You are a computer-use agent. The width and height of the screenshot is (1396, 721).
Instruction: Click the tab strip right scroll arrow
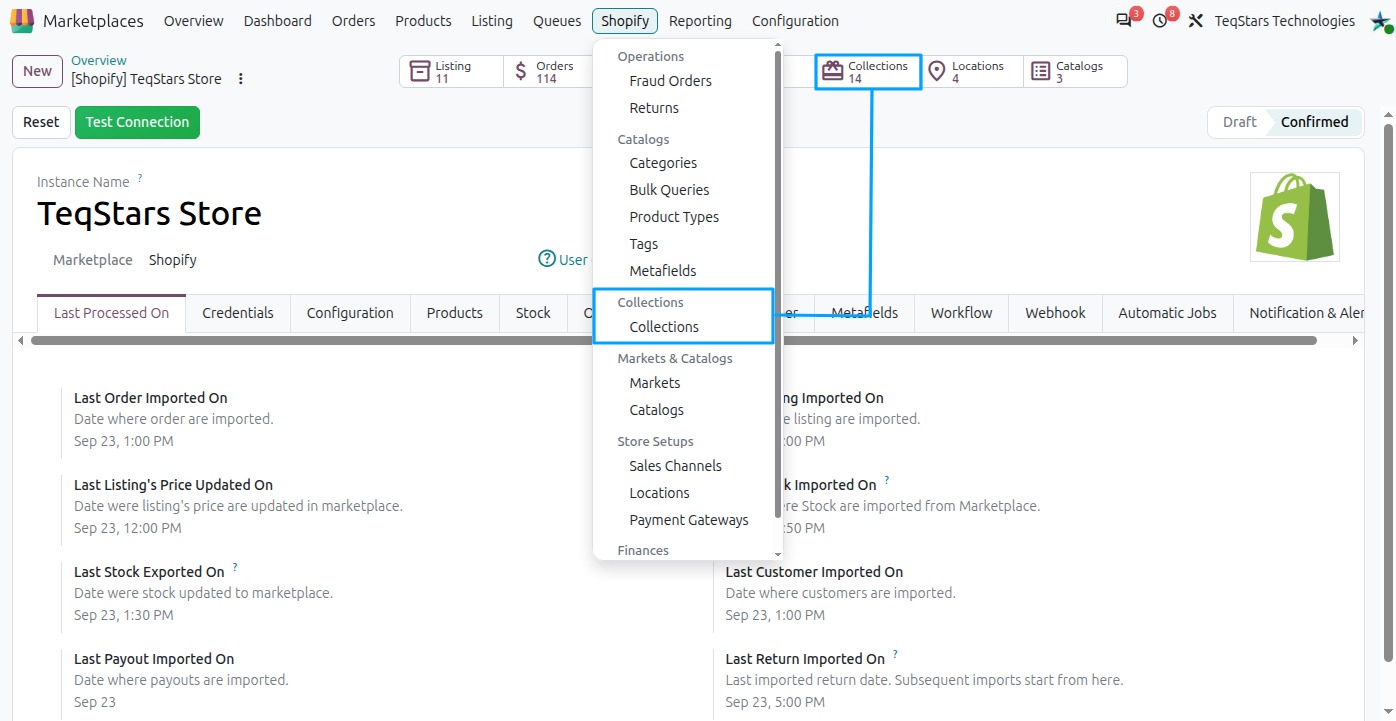(x=1355, y=341)
